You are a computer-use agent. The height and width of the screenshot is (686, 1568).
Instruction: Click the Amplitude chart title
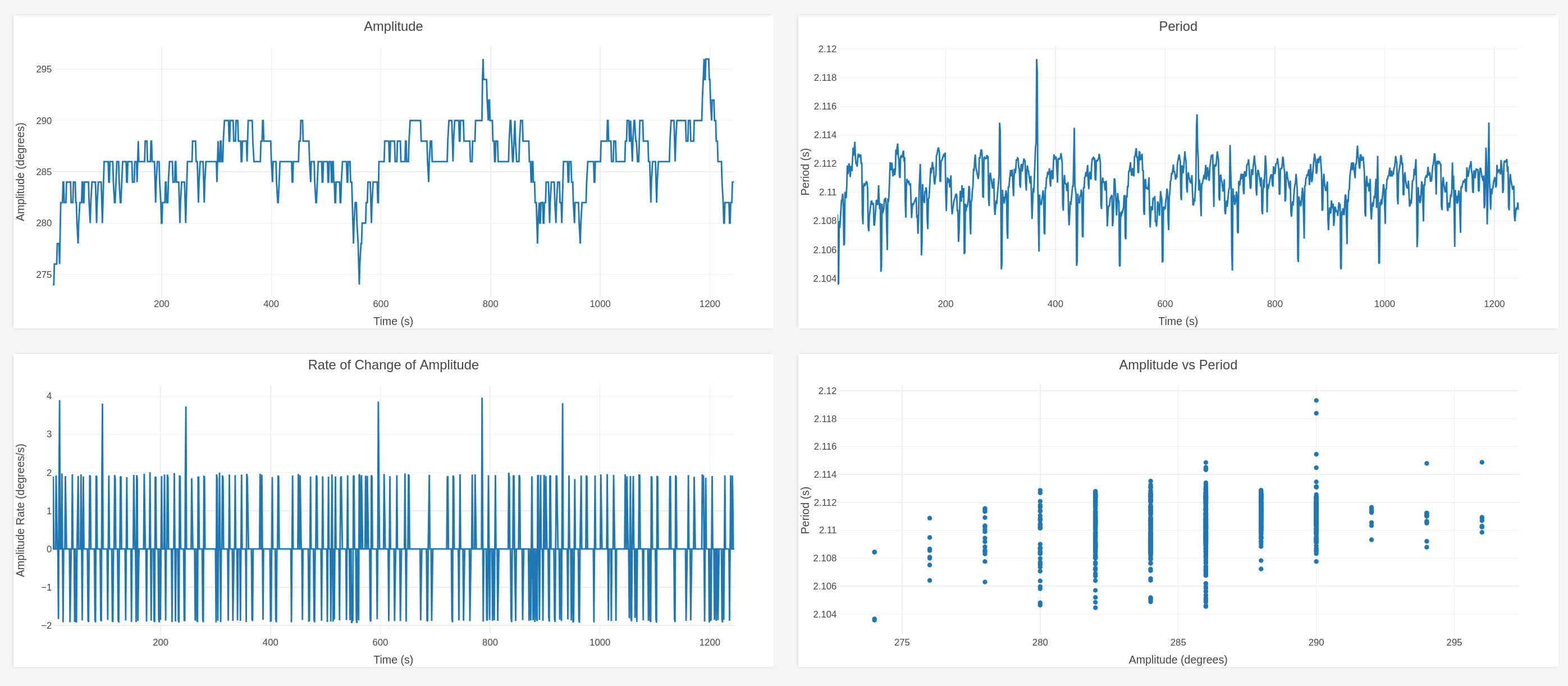(x=392, y=26)
